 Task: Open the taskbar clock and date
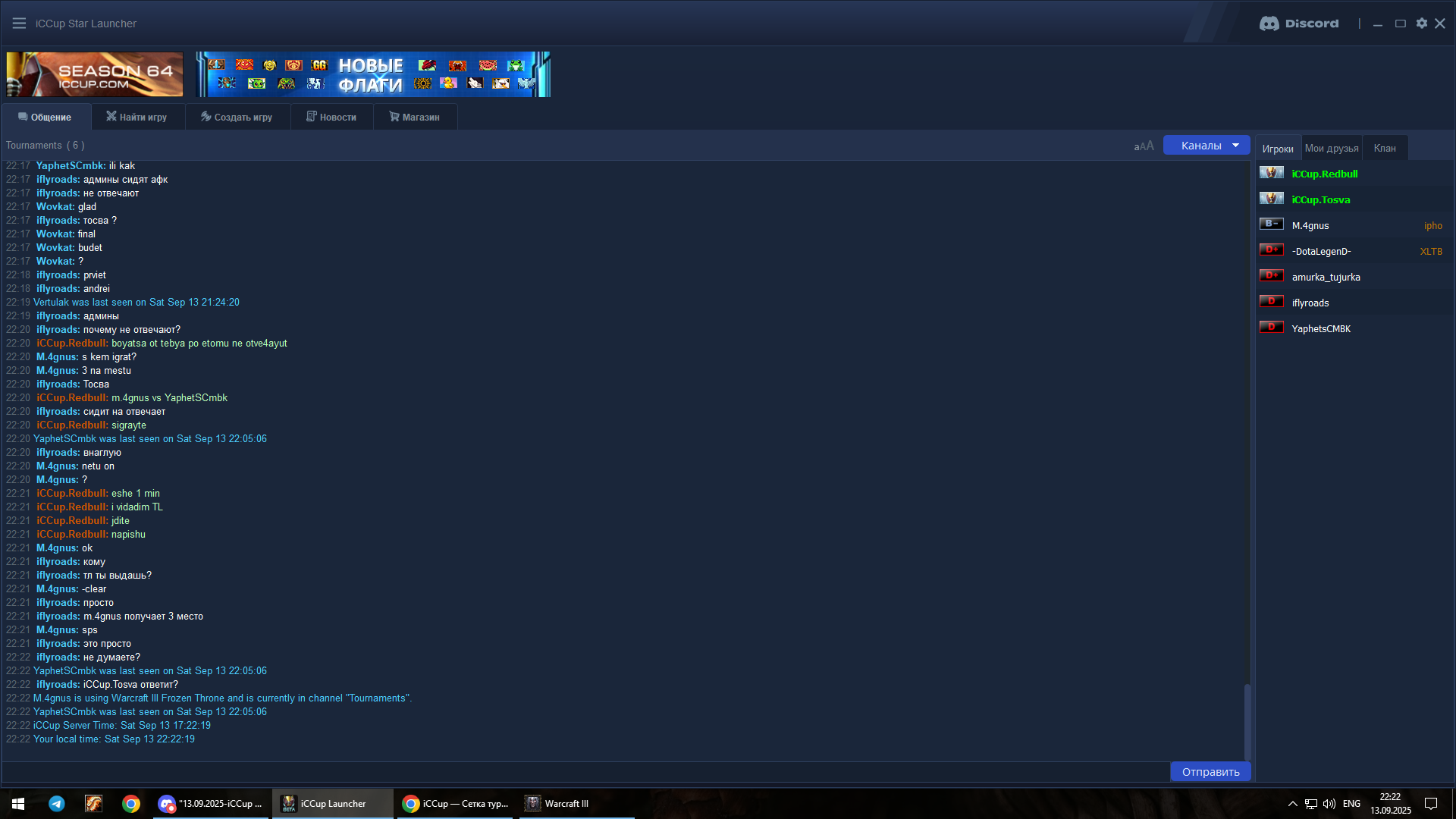coord(1390,804)
